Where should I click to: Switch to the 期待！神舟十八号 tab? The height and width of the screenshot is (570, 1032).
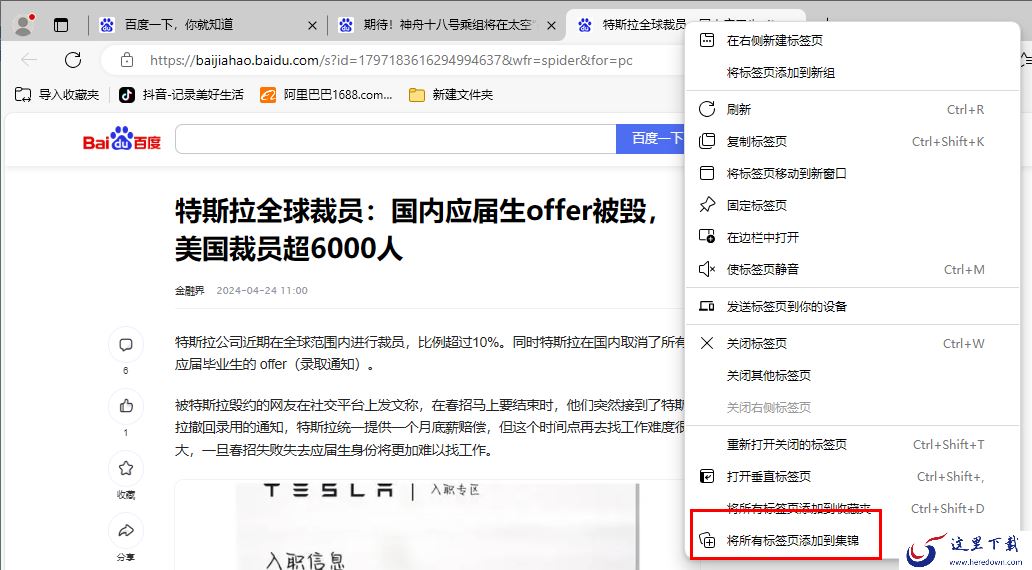(447, 25)
